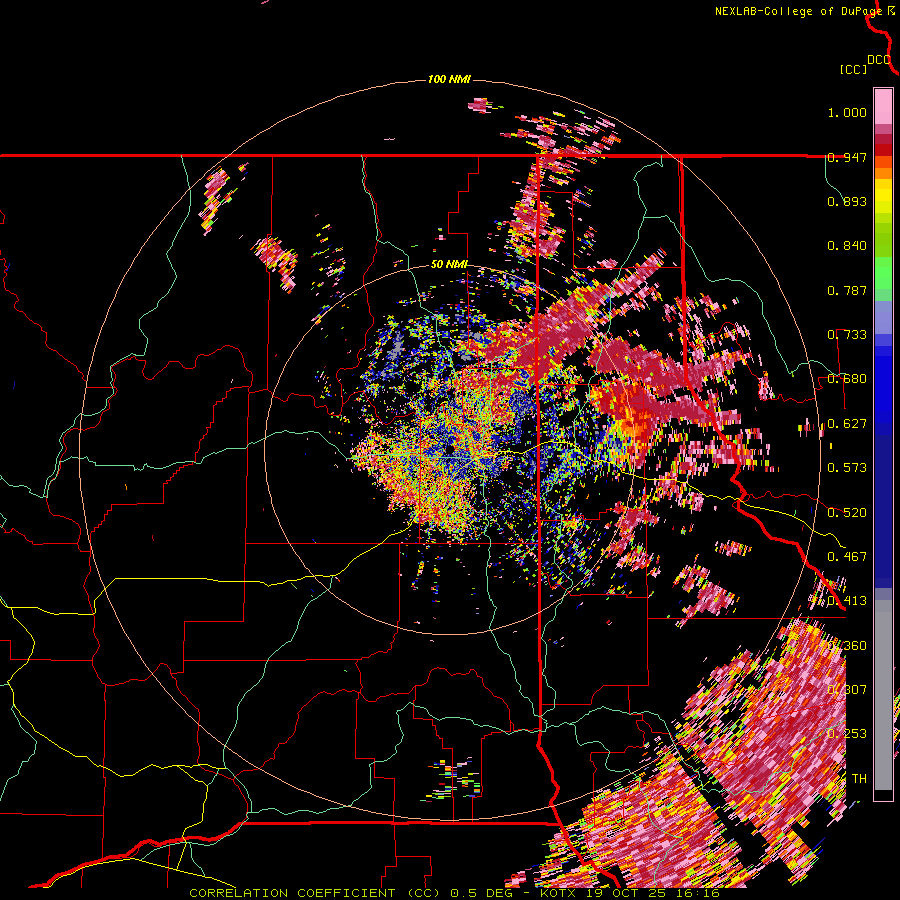Select the 0.573 legend value
The image size is (900, 900).
pos(847,468)
